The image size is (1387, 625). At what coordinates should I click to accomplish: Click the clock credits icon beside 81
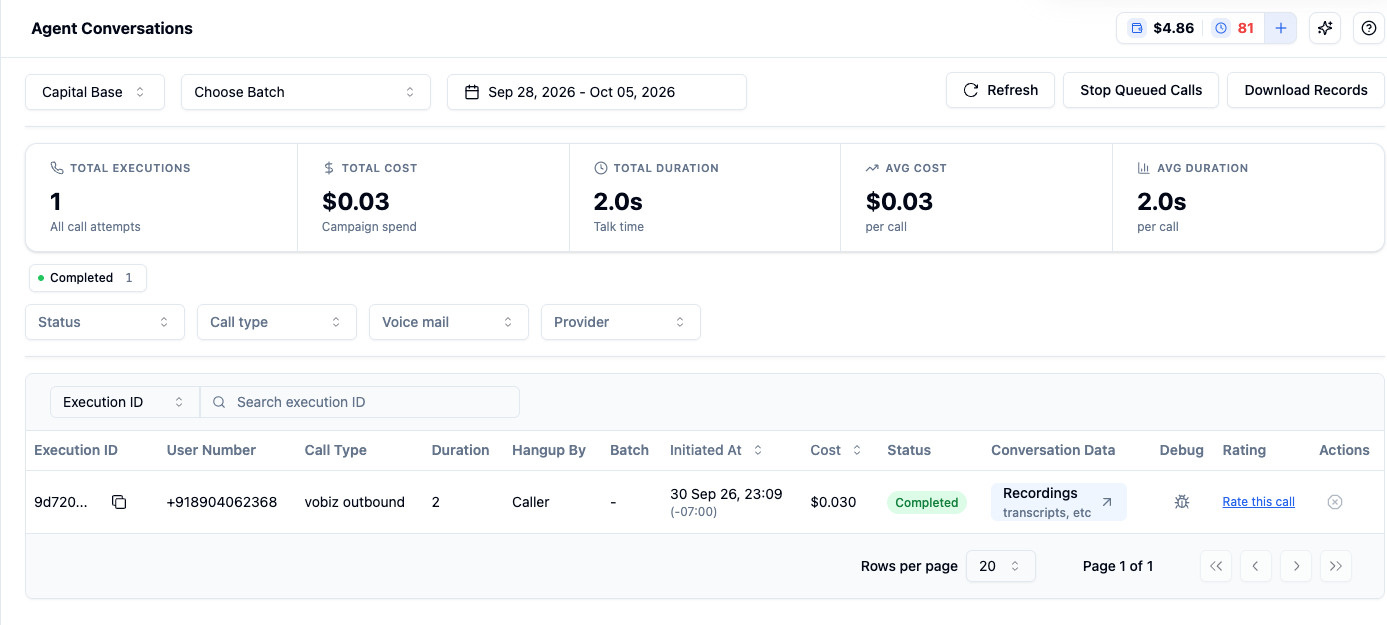click(1220, 28)
